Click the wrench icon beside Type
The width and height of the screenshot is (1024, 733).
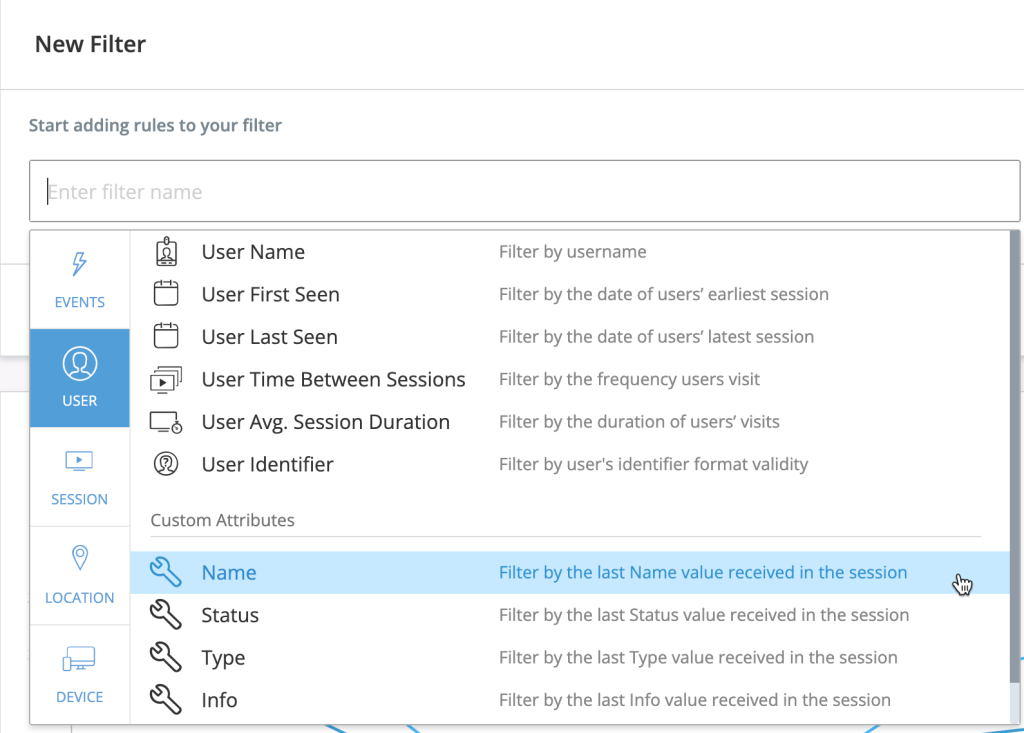[x=166, y=657]
